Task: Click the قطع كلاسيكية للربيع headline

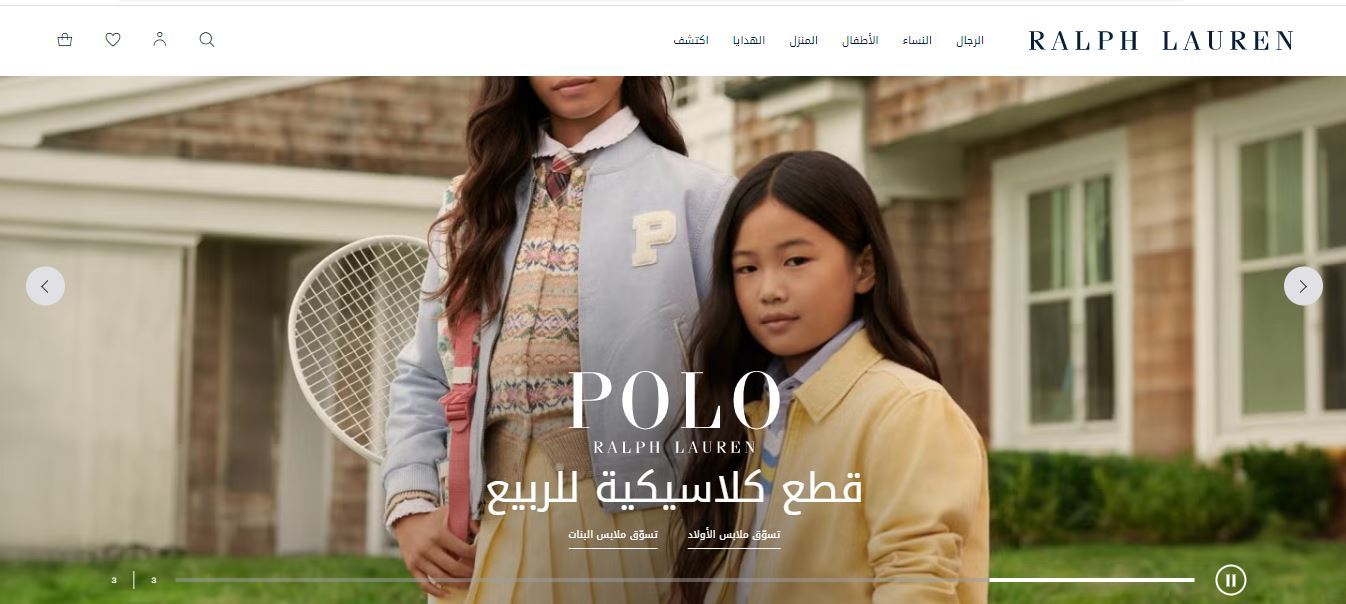Action: [674, 488]
